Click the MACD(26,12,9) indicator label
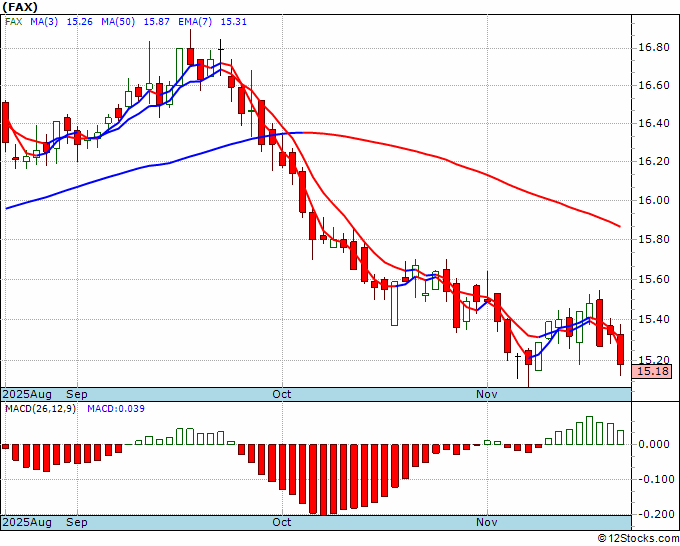 point(40,409)
